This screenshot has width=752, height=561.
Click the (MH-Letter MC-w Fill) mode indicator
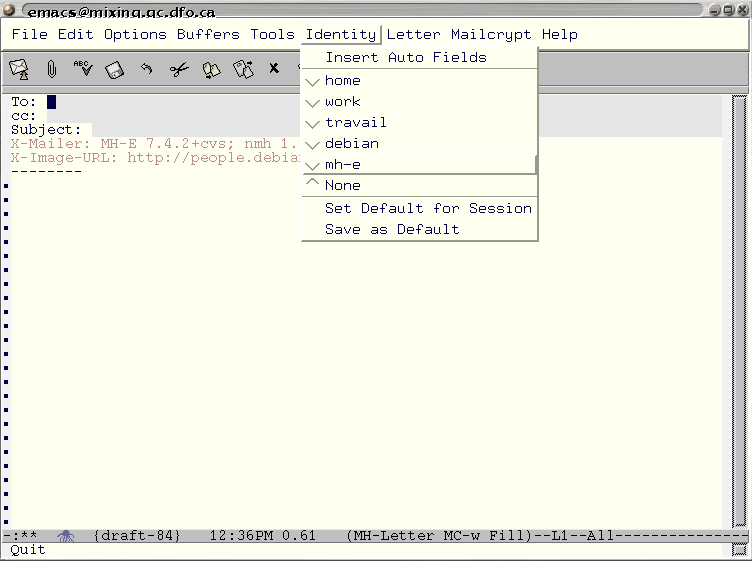439,536
